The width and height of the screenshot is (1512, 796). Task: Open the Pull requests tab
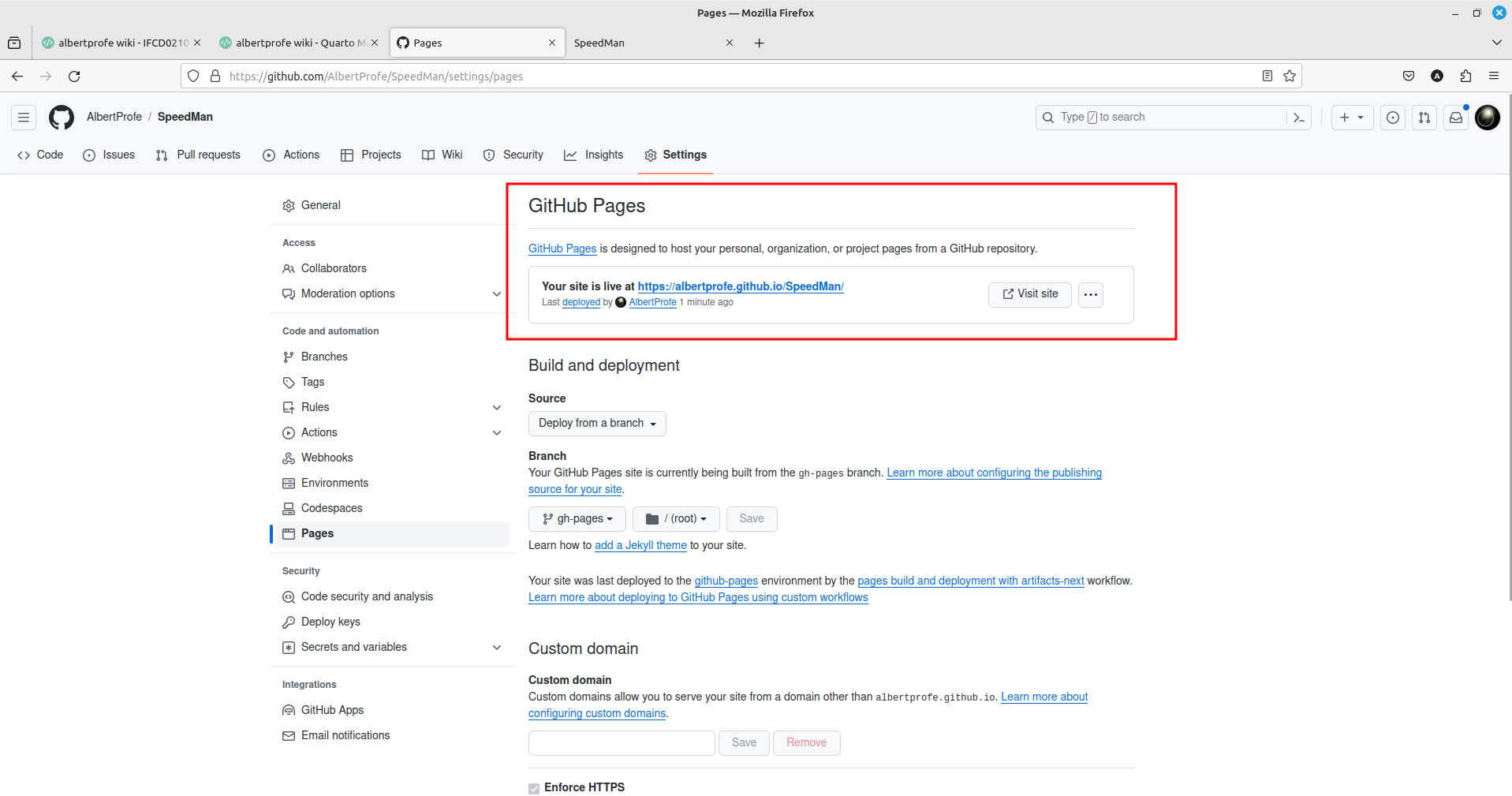[199, 155]
